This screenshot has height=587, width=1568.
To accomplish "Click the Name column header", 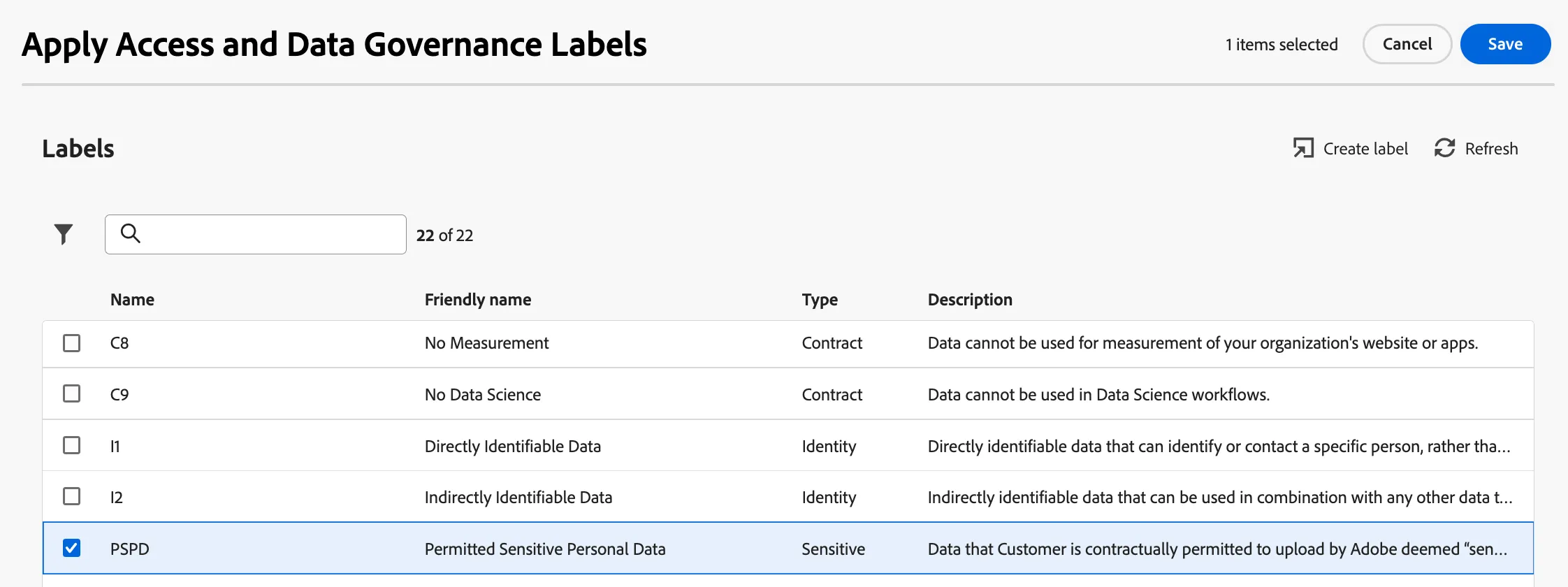I will point(132,300).
